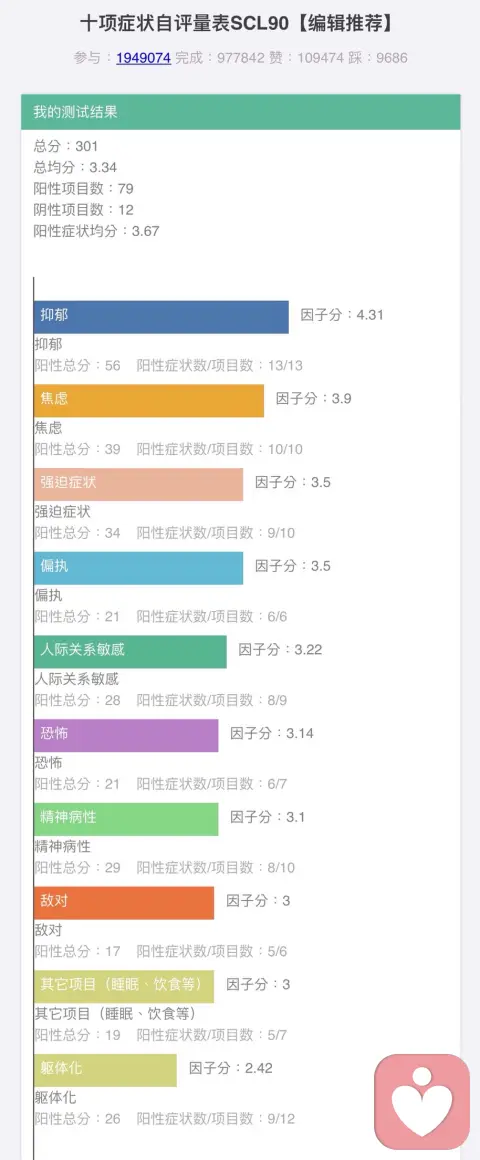Select the 其它项目（睡眠、饮食等） bar

click(124, 986)
